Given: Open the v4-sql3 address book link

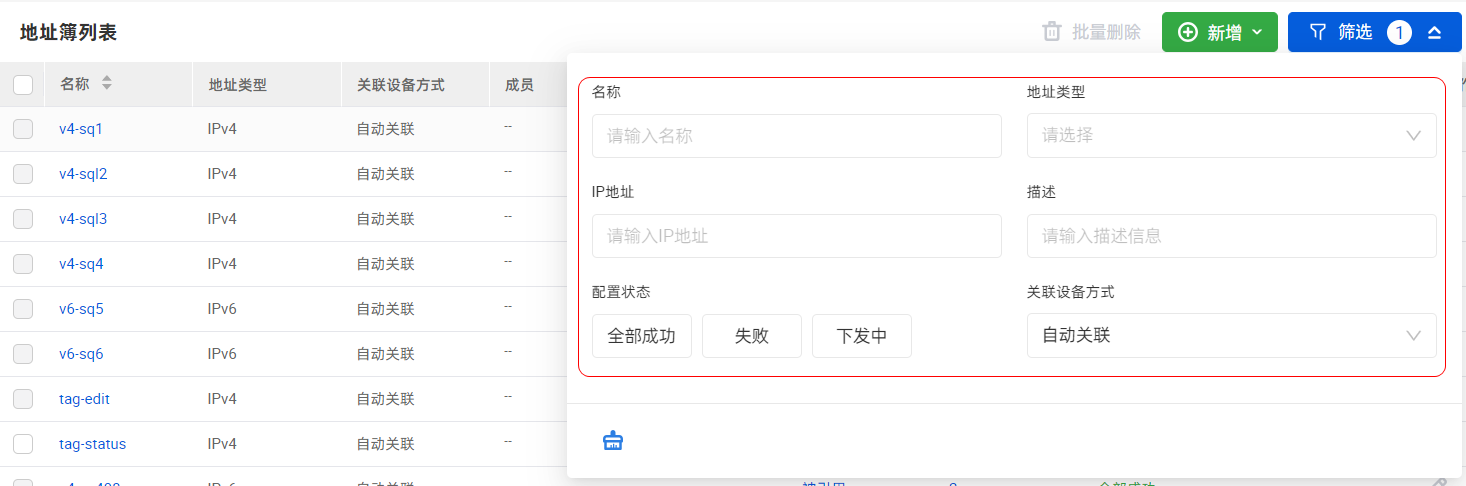Looking at the screenshot, I should click(83, 219).
